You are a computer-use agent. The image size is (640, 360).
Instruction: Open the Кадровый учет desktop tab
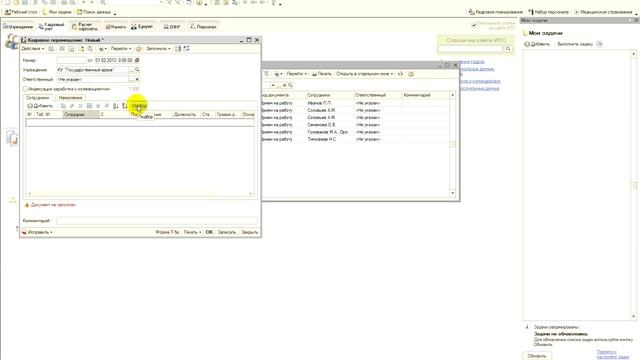(x=51, y=27)
